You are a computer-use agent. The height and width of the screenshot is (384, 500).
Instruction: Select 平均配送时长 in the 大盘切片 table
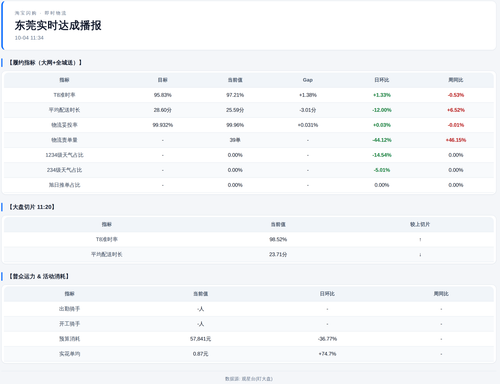click(x=107, y=254)
